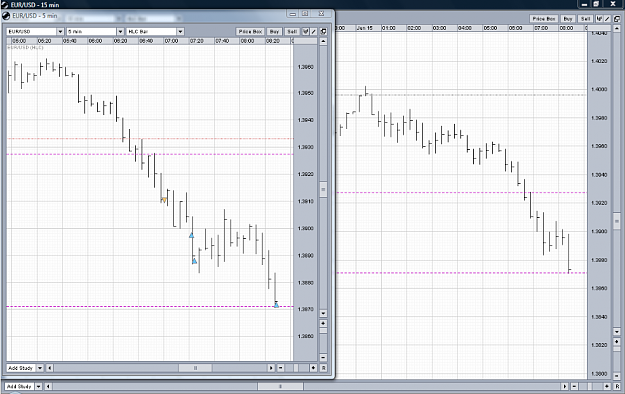Click the horizontal zoom slider in the 15 min window
The height and width of the screenshot is (394, 625).
pyautogui.click(x=590, y=386)
